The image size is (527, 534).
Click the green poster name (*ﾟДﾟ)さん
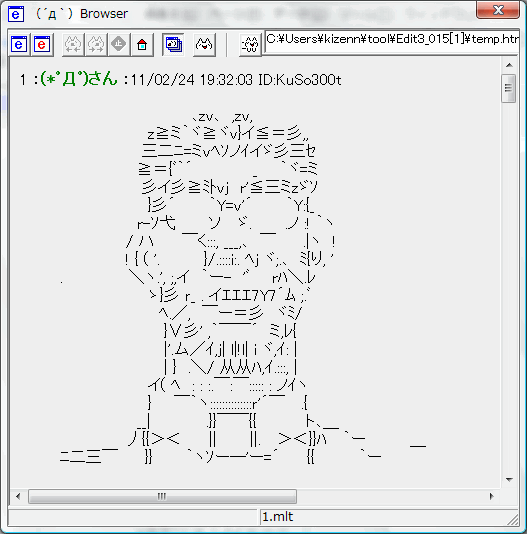point(79,79)
